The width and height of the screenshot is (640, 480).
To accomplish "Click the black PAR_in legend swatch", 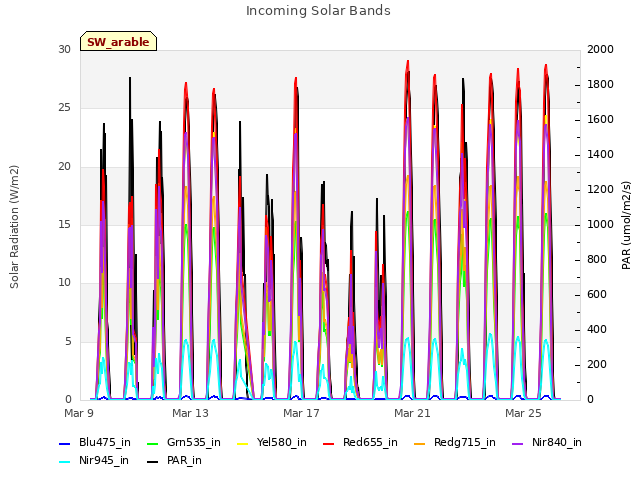I will point(152,462).
